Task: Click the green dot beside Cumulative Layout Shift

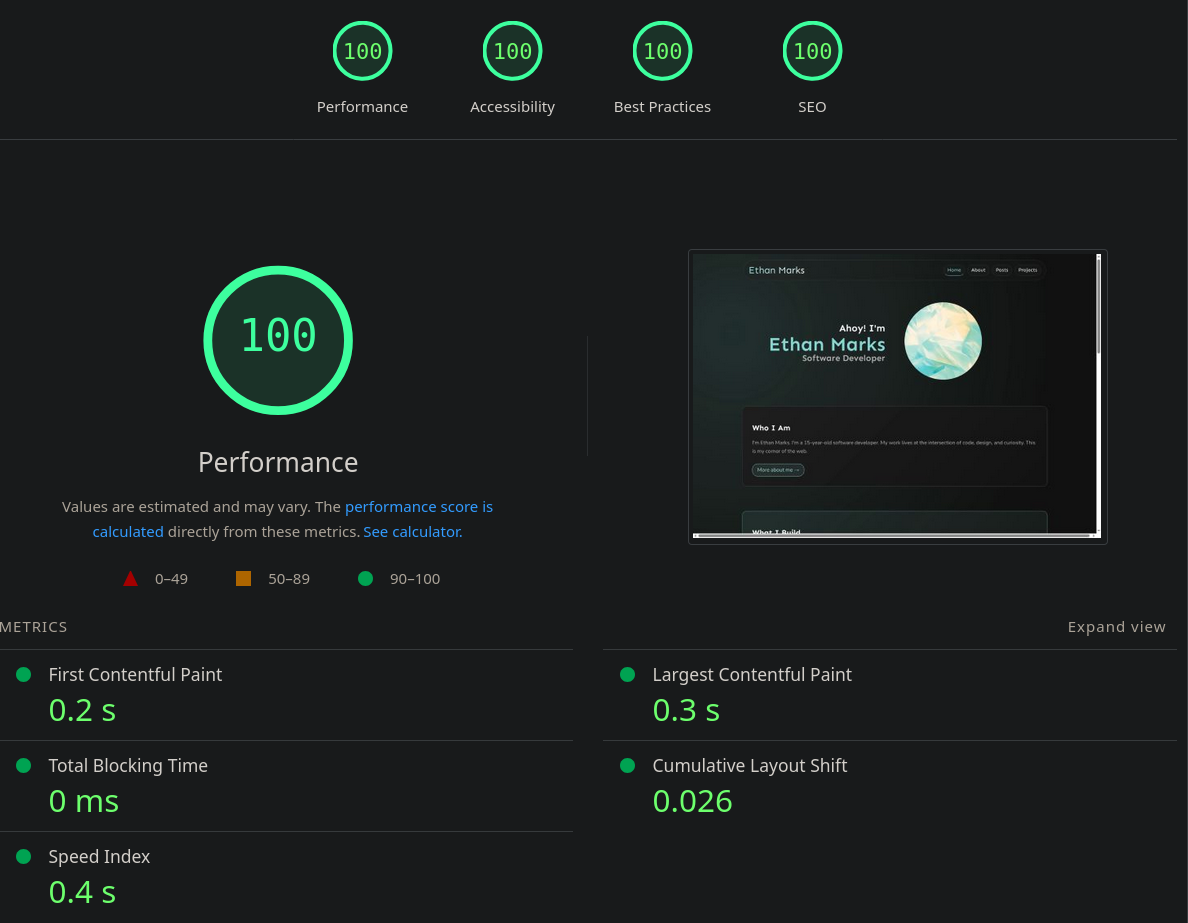Action: click(627, 766)
